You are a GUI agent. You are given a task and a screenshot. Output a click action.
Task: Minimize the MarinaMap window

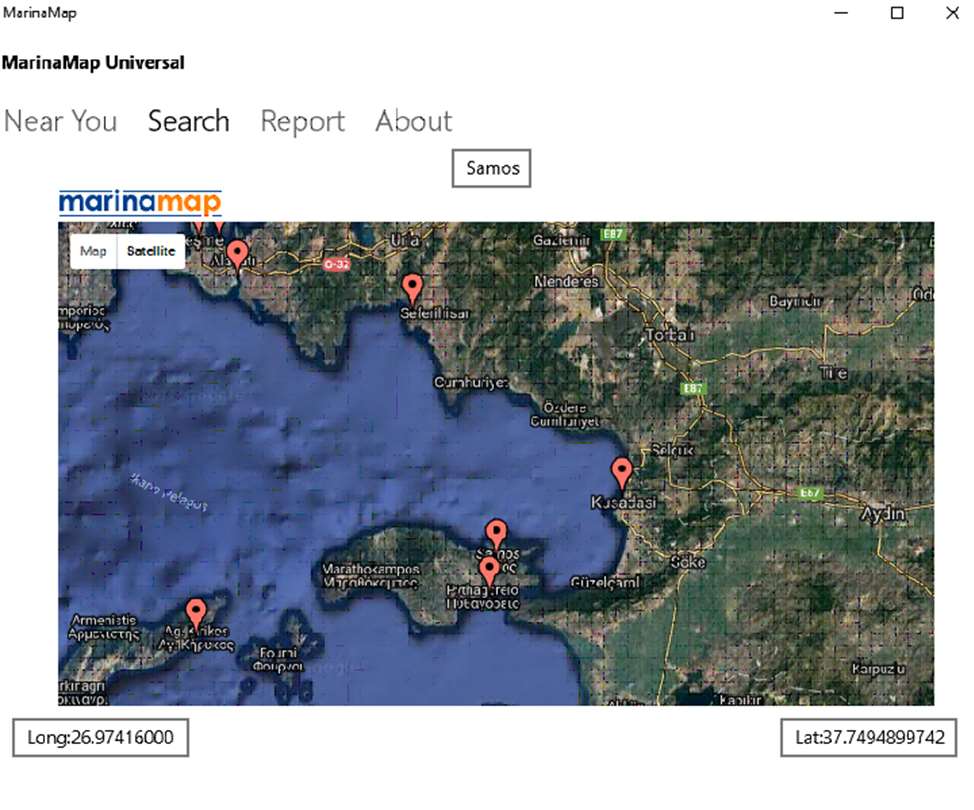840,13
